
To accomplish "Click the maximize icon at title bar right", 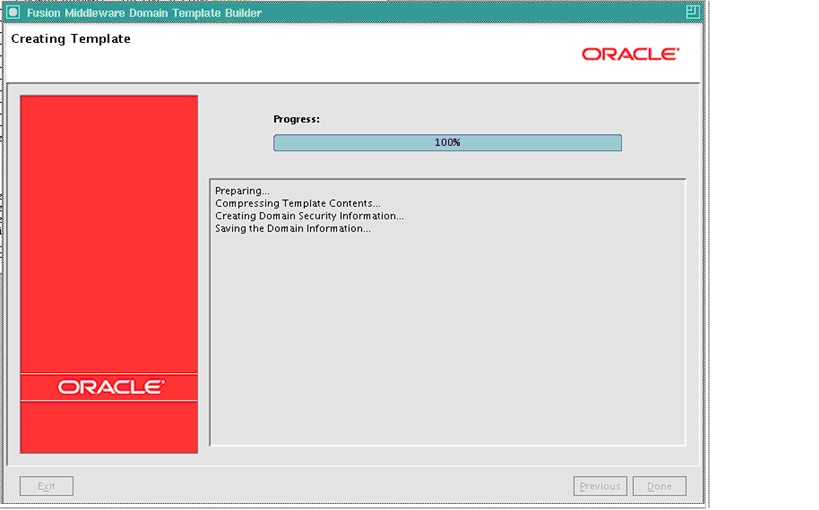I will coord(693,11).
